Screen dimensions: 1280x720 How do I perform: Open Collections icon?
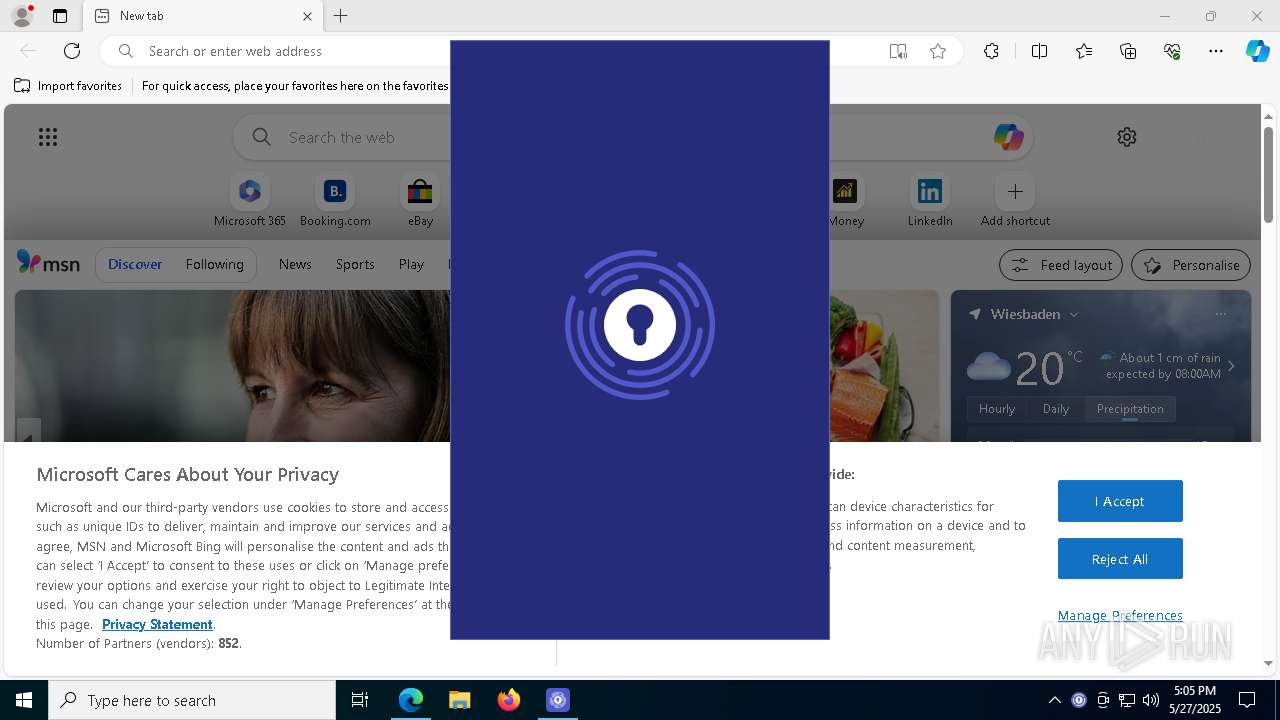pyautogui.click(x=1128, y=51)
